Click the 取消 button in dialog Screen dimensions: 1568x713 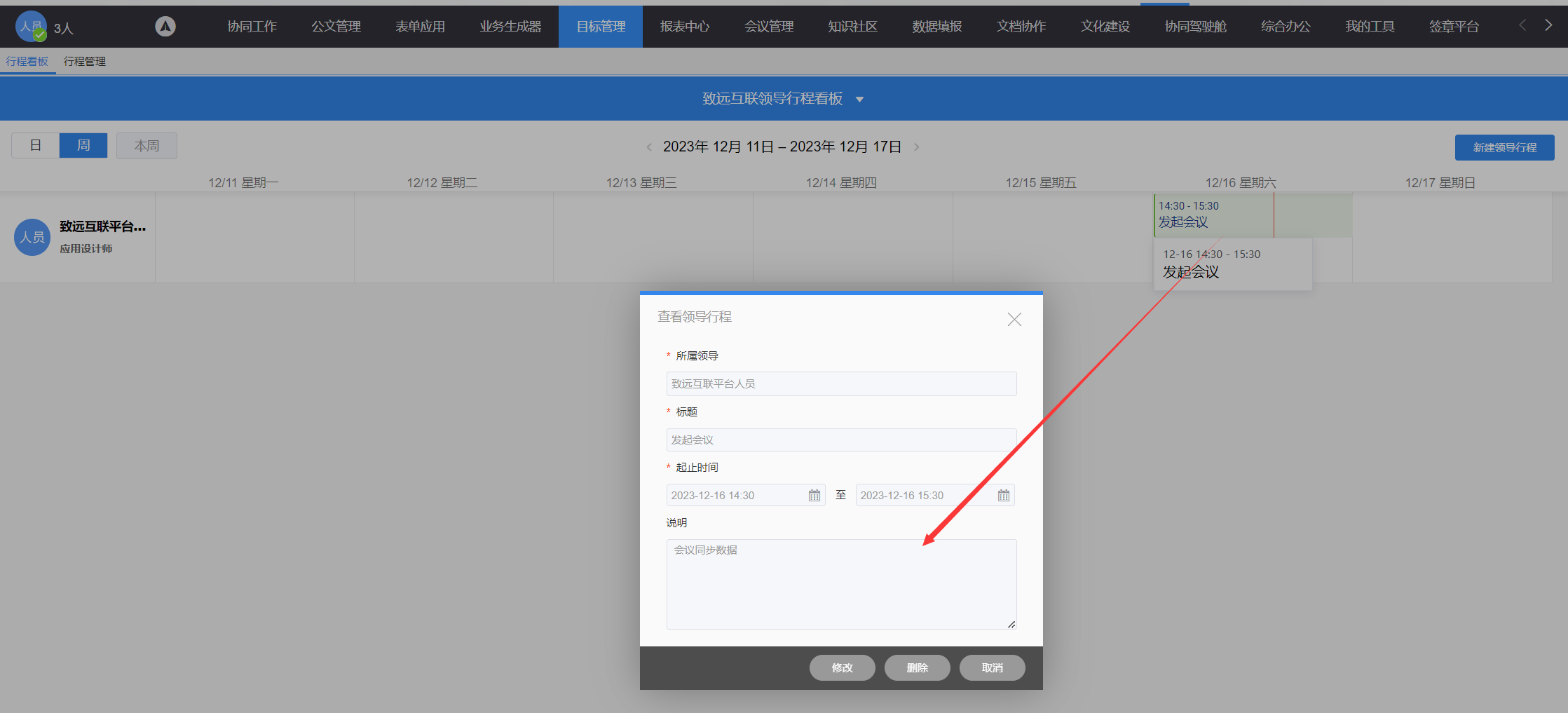(992, 668)
